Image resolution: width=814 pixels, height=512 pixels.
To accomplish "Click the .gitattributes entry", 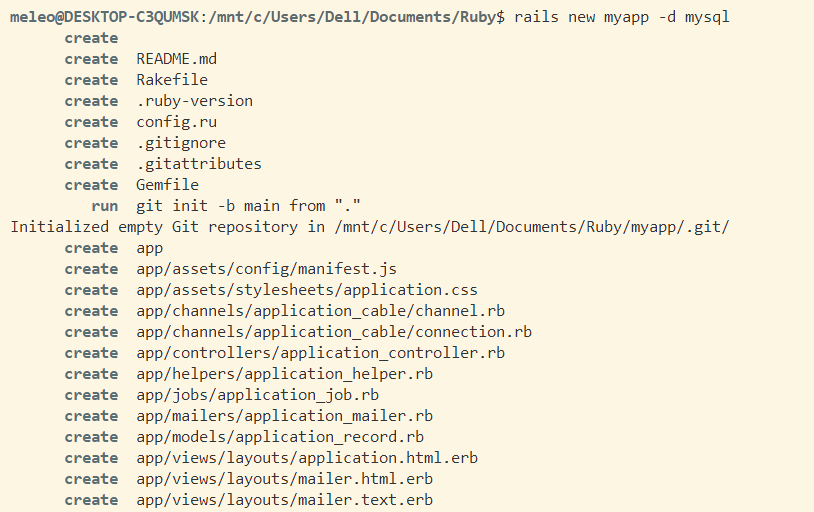I will [199, 164].
